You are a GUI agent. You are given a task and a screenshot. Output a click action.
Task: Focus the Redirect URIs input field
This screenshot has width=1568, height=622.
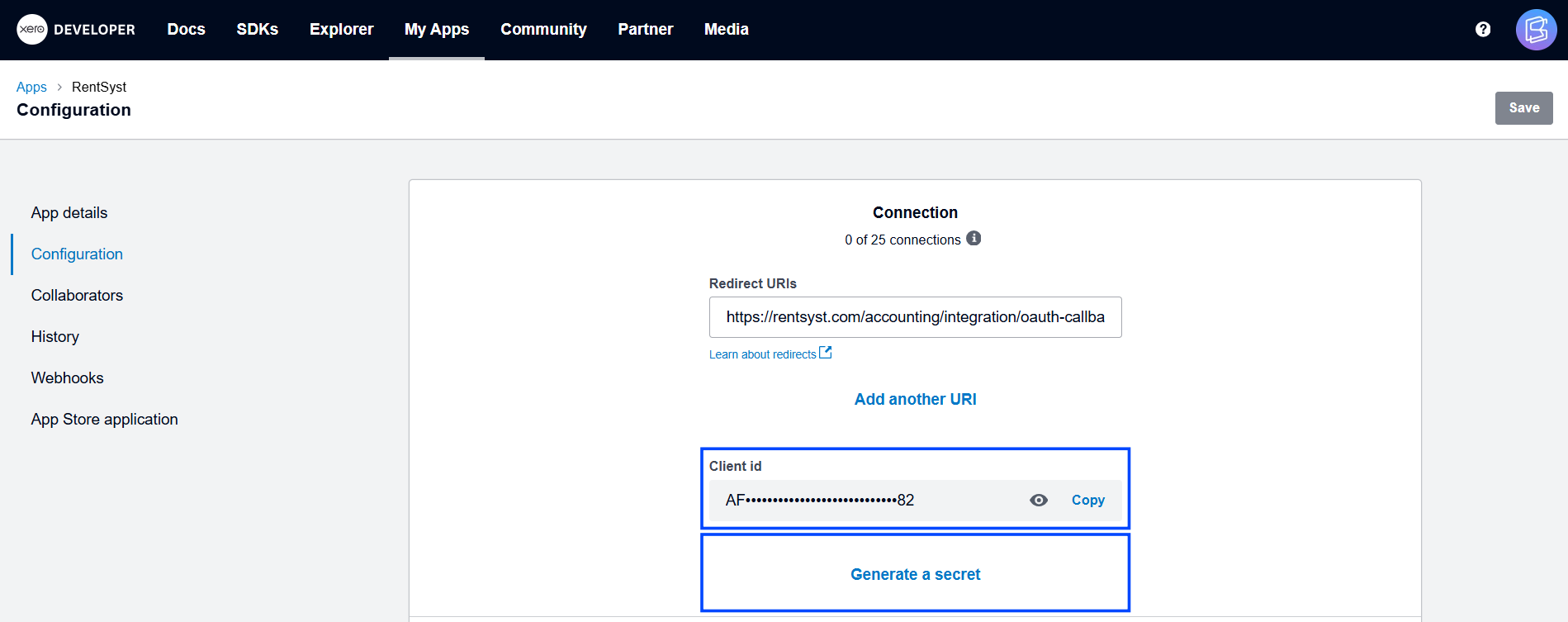click(915, 317)
